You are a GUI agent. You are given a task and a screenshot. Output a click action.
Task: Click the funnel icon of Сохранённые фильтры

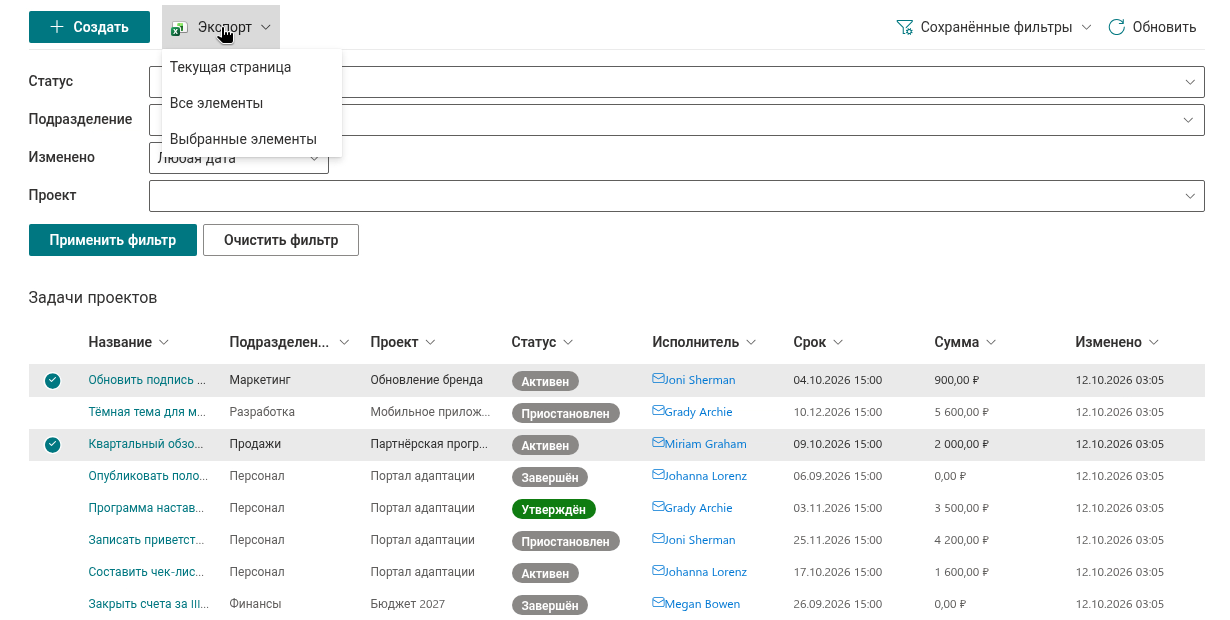pos(904,27)
